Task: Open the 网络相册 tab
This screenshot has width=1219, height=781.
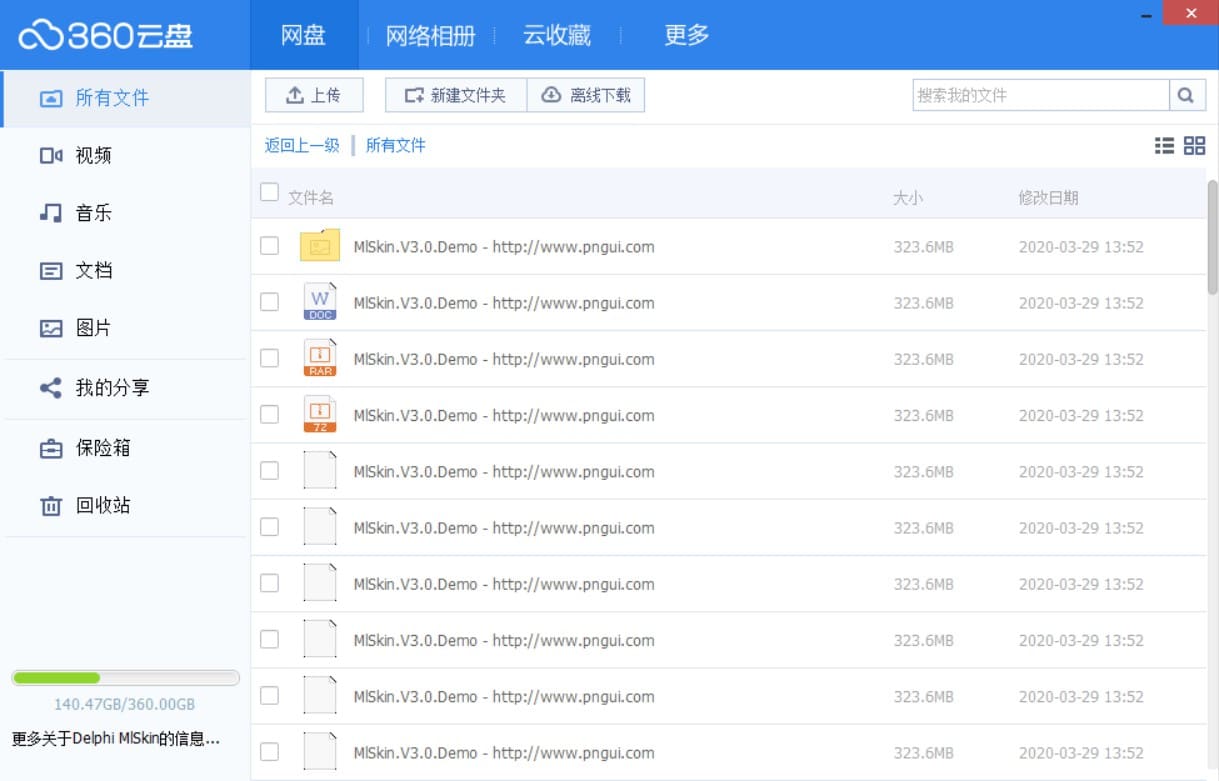Action: 430,35
